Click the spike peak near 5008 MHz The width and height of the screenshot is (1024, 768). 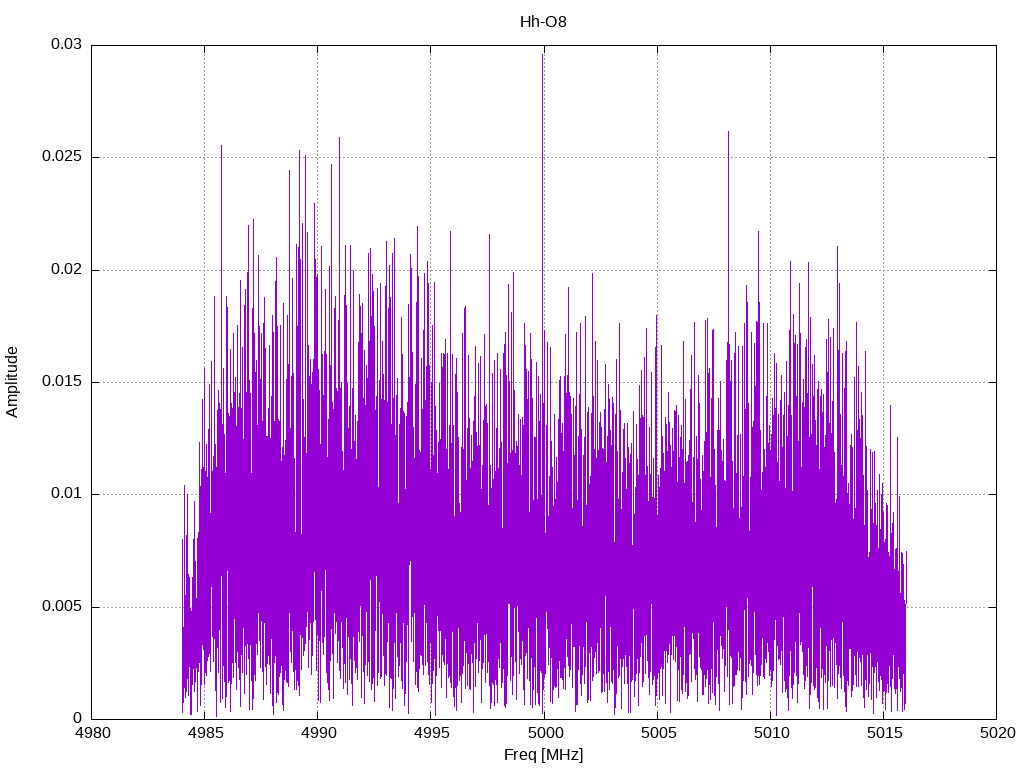728,133
